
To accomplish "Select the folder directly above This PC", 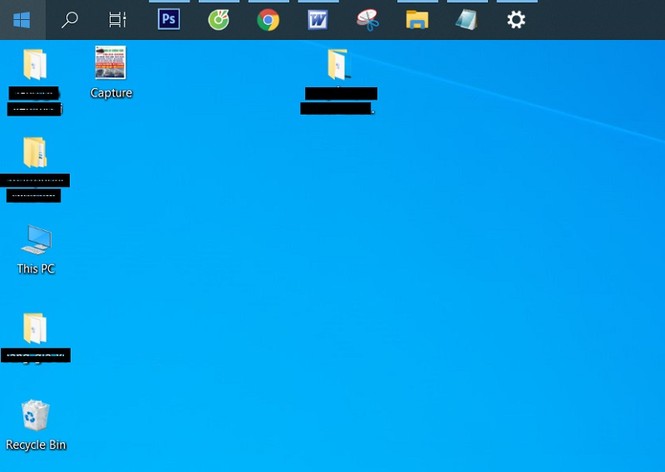I will click(35, 152).
